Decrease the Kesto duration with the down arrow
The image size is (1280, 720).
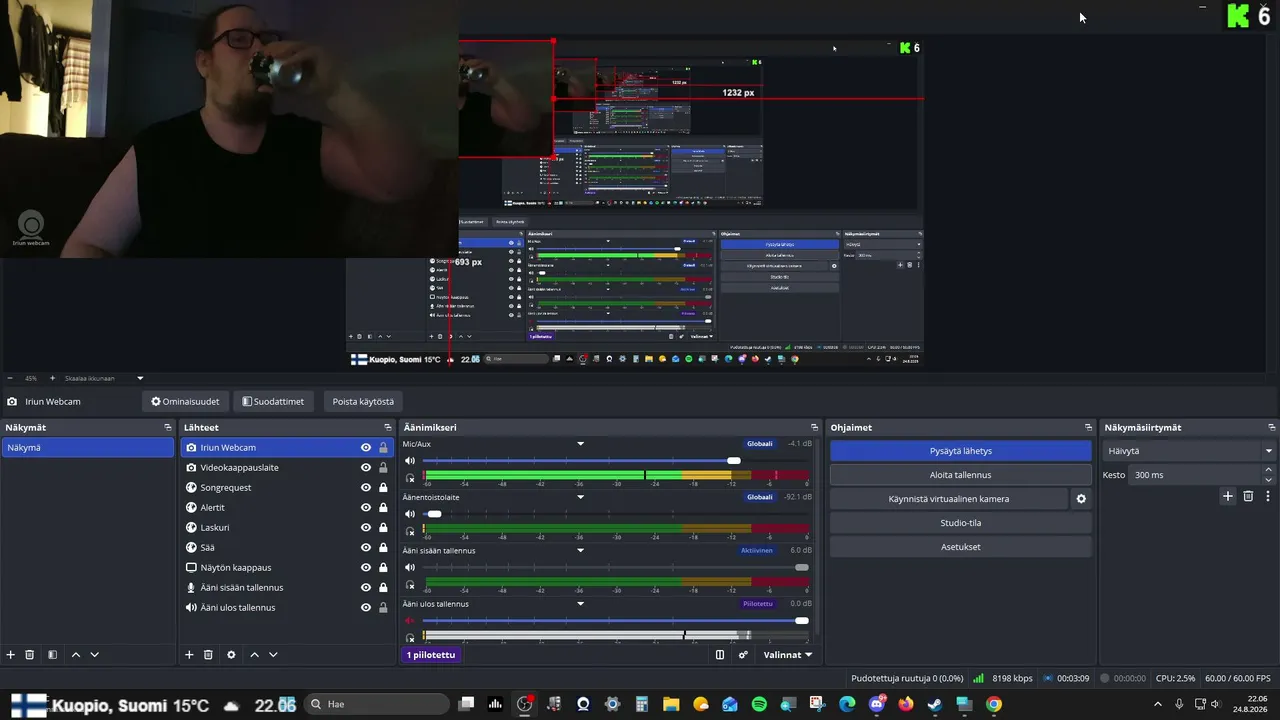(x=1269, y=480)
